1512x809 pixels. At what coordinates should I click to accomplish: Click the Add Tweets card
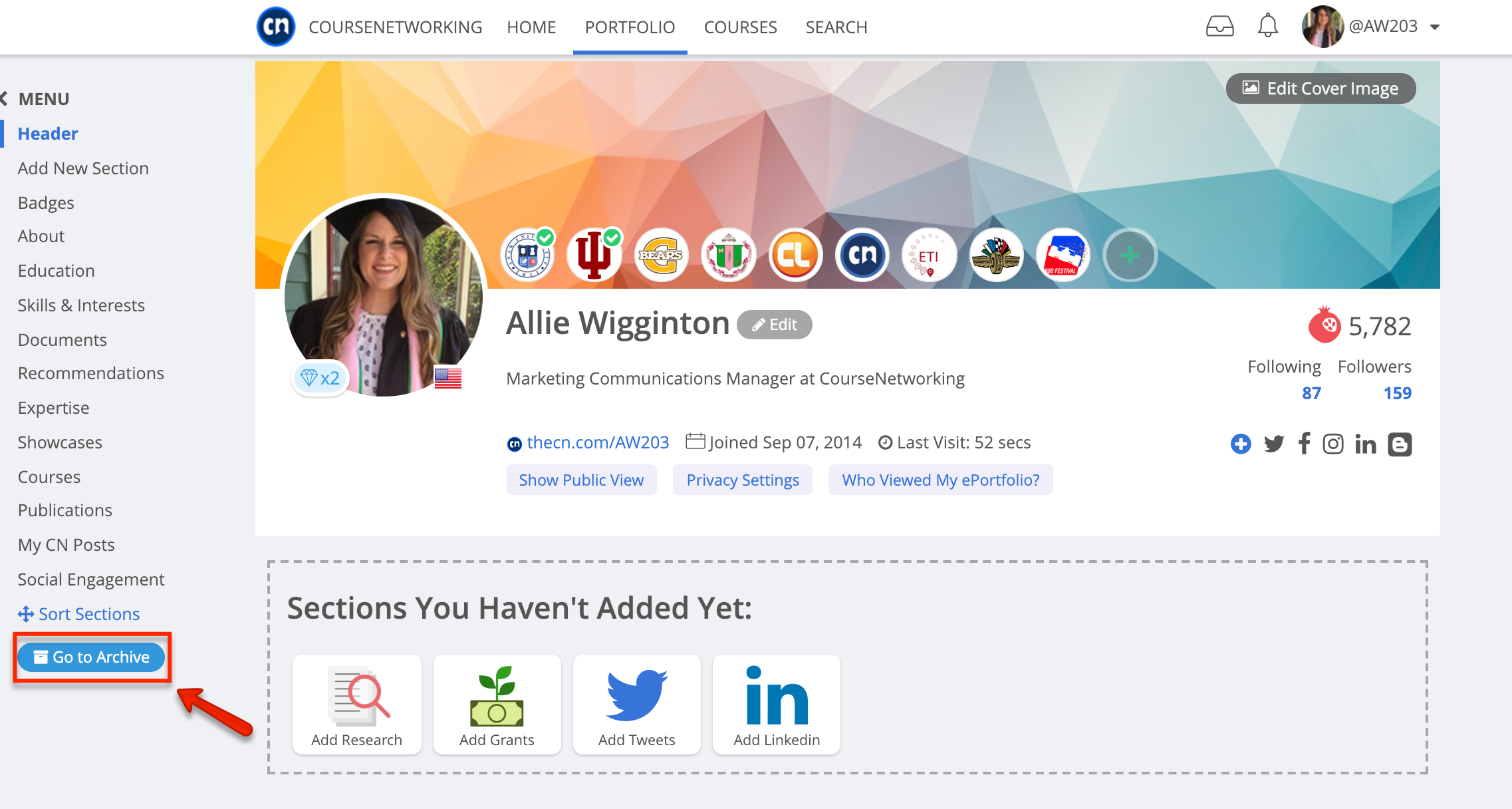click(636, 705)
